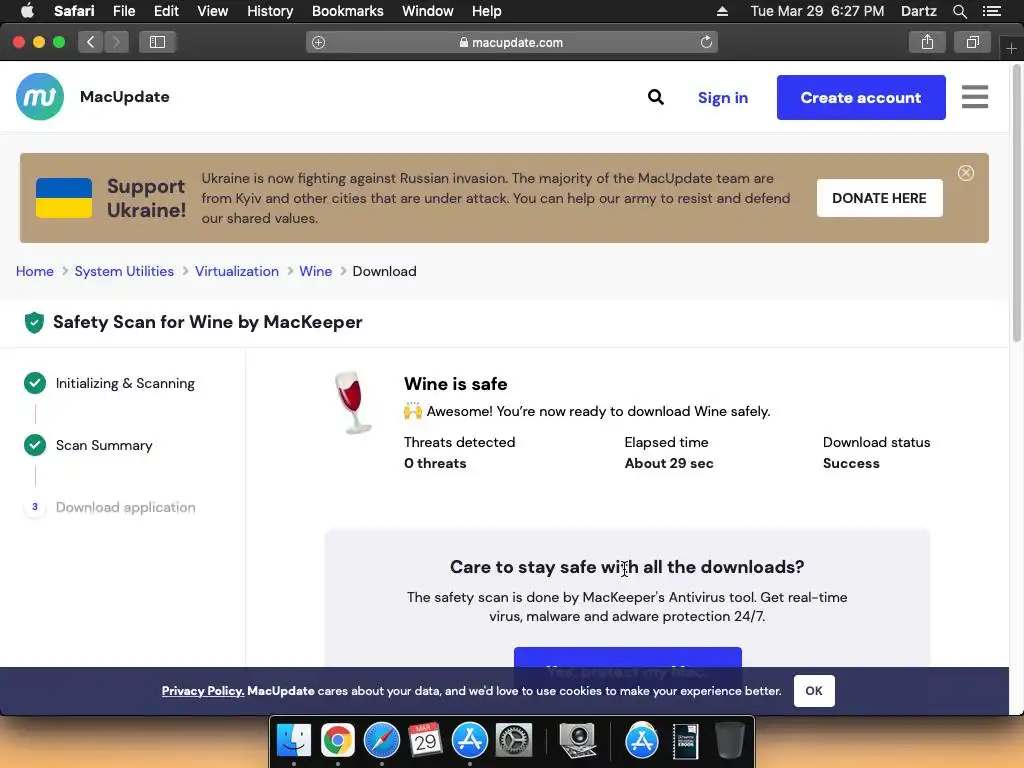Open the Window menu
The width and height of the screenshot is (1024, 768).
(x=427, y=11)
